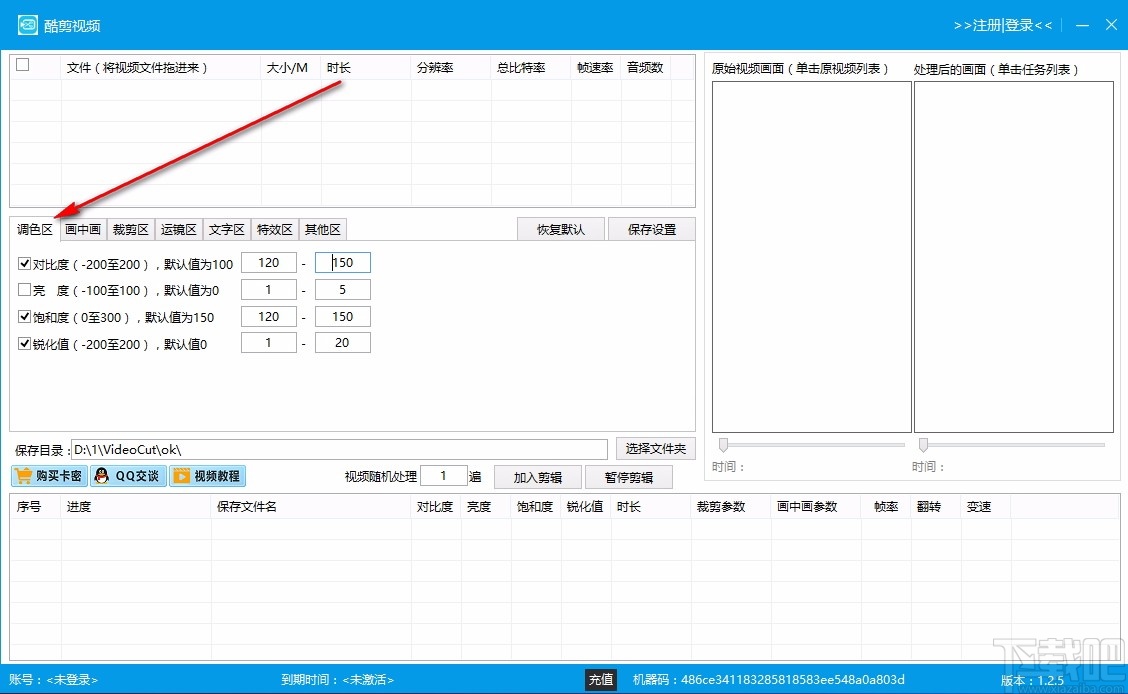Viewport: 1128px width, 694px height.
Task: Click the 变速 column header
Action: click(986, 507)
